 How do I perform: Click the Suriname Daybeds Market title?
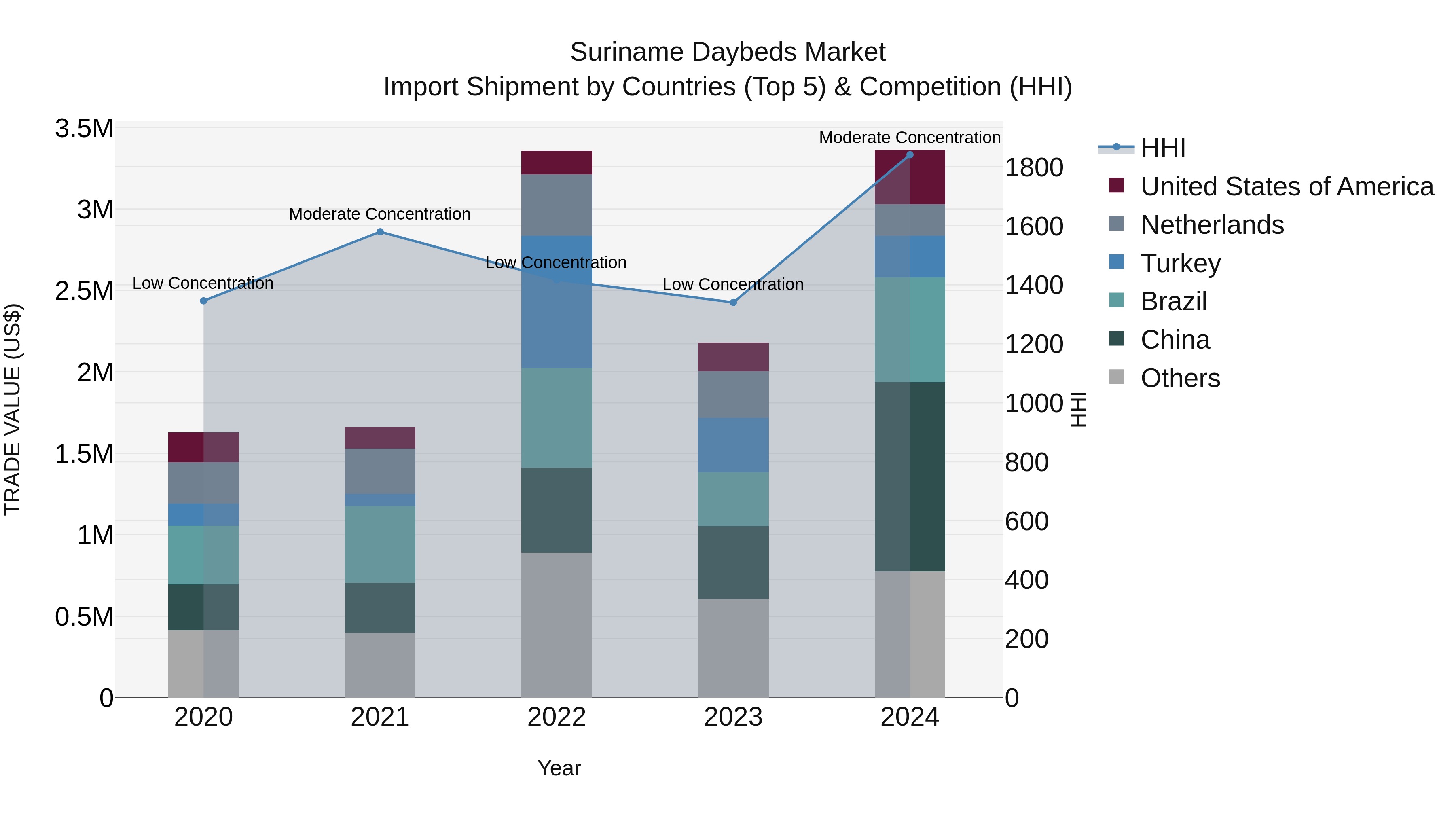click(728, 52)
